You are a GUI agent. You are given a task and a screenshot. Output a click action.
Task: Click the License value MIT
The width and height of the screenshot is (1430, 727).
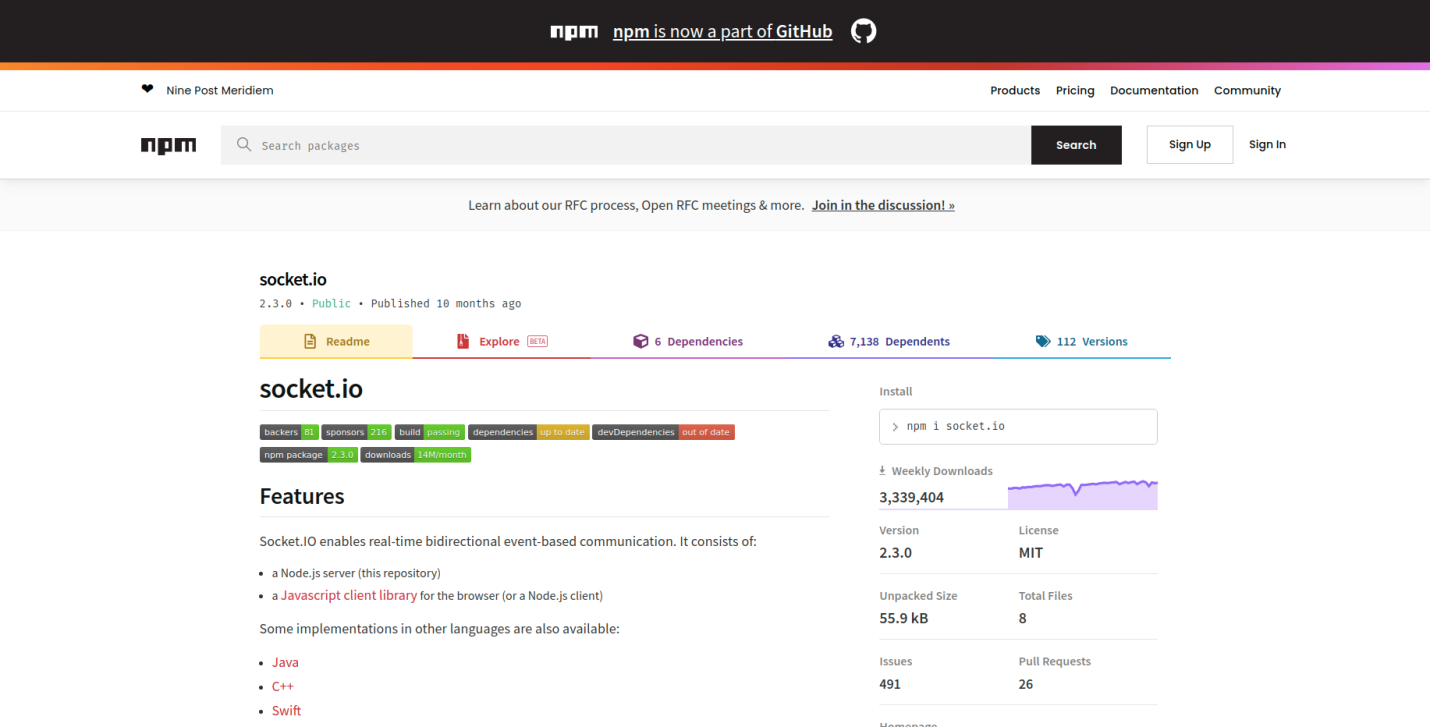click(x=1031, y=552)
